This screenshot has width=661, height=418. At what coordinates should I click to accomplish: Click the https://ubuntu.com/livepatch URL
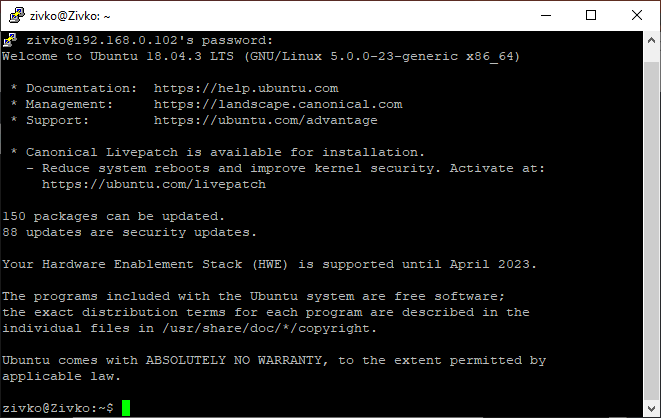point(154,184)
